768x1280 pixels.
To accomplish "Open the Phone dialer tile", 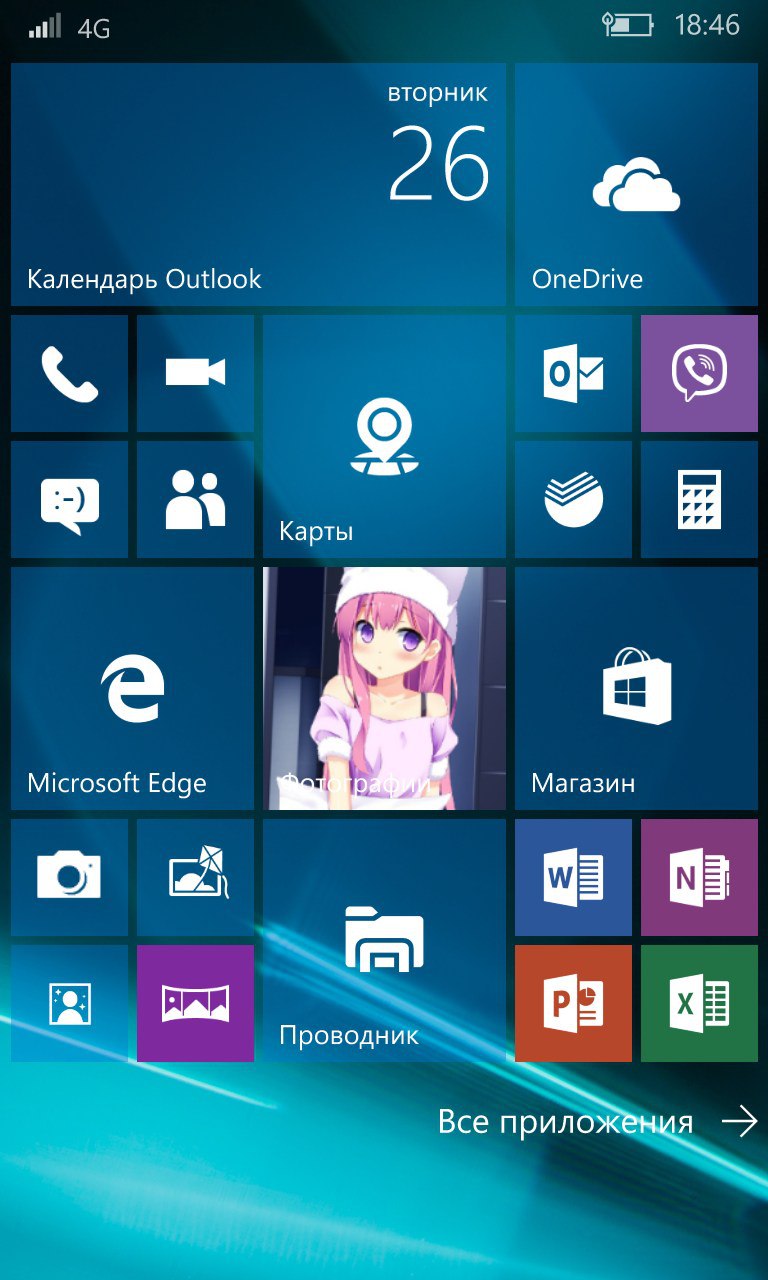I will pyautogui.click(x=69, y=373).
